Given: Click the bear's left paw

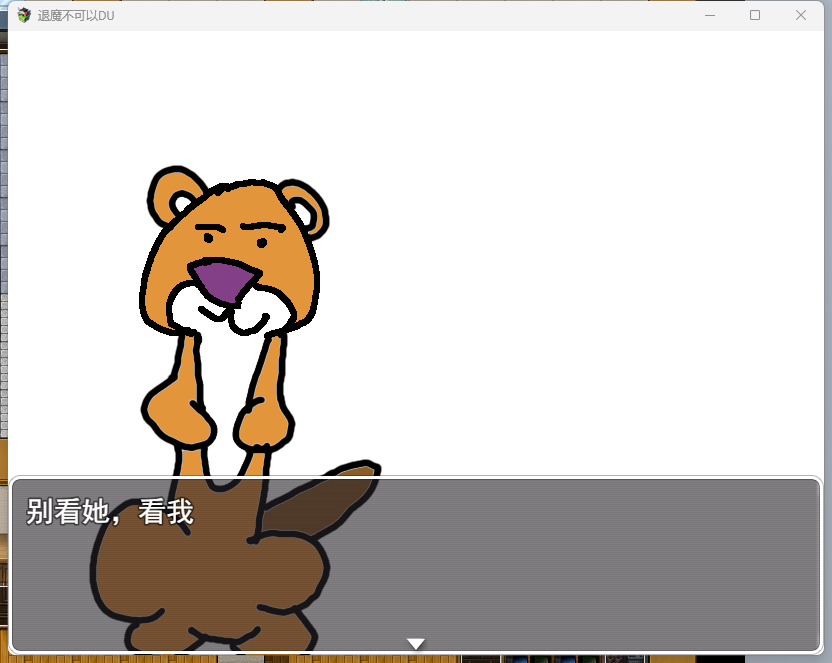Looking at the screenshot, I should 179,416.
